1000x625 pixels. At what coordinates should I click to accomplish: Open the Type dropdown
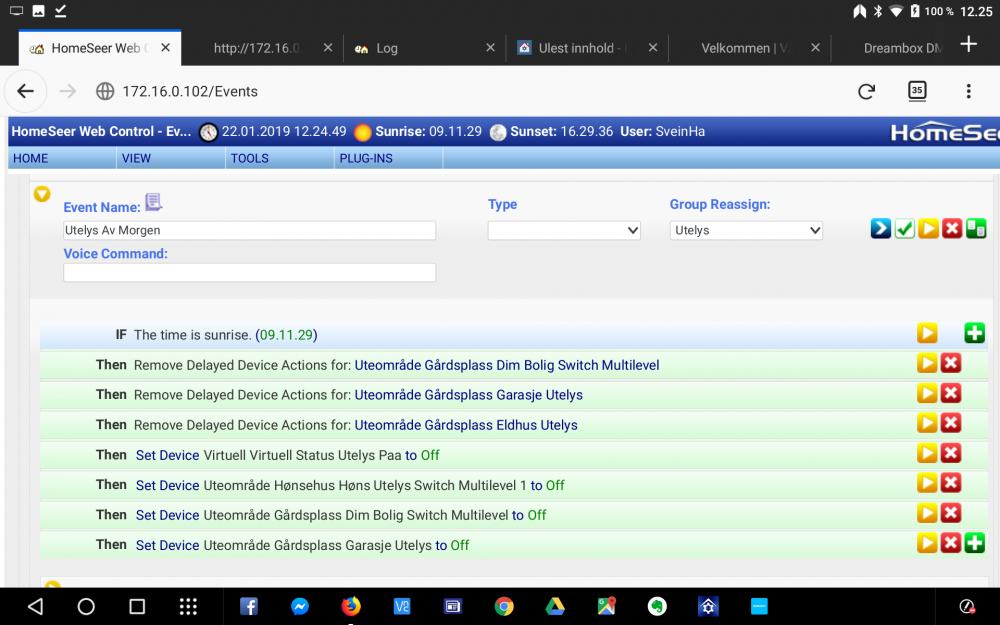coord(564,230)
